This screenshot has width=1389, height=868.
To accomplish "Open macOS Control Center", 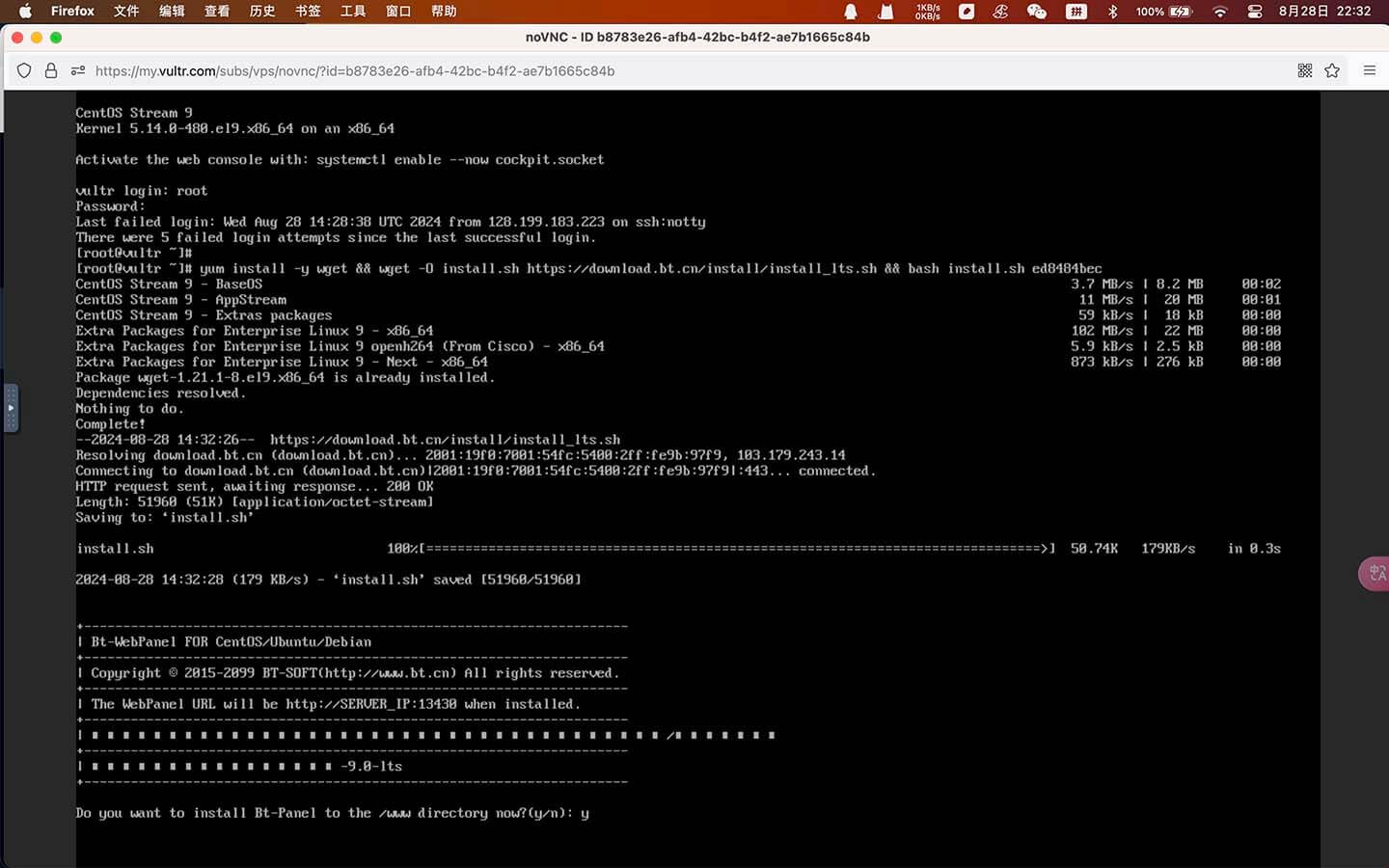I will click(1255, 12).
